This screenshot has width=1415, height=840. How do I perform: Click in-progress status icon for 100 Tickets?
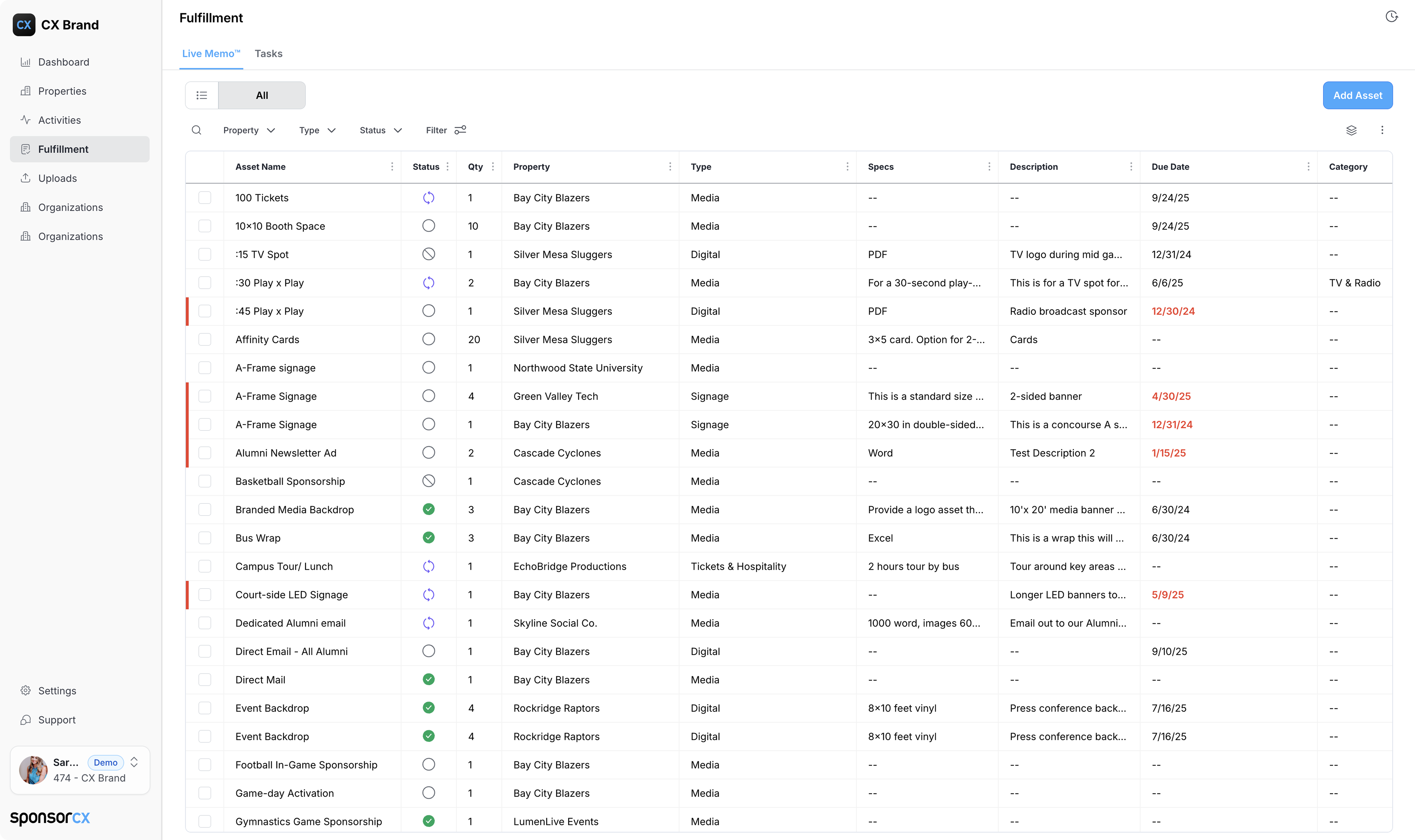point(429,198)
